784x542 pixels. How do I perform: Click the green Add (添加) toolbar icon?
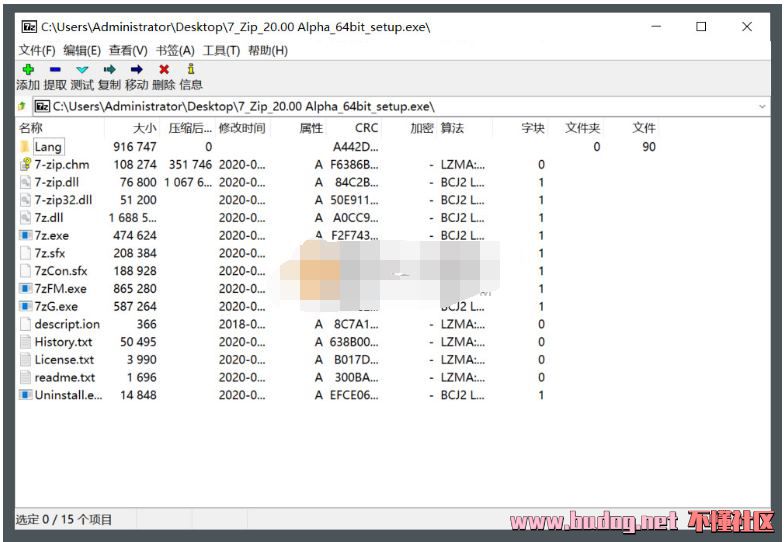pos(28,70)
